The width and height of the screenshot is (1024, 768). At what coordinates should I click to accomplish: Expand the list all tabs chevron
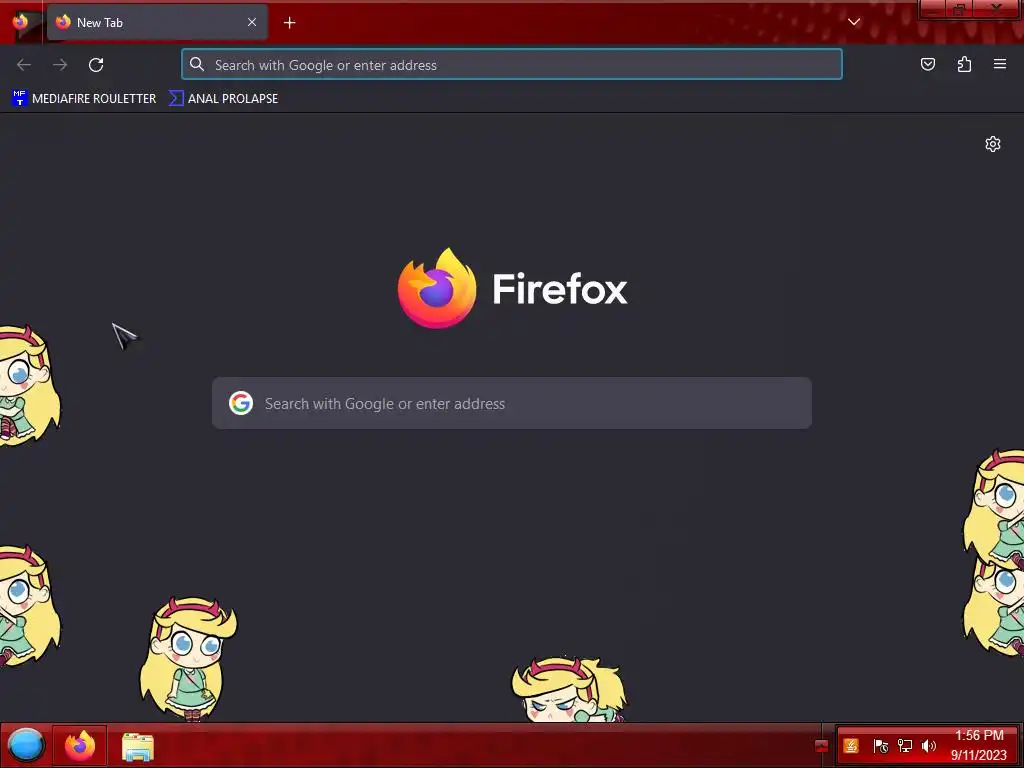pyautogui.click(x=854, y=22)
